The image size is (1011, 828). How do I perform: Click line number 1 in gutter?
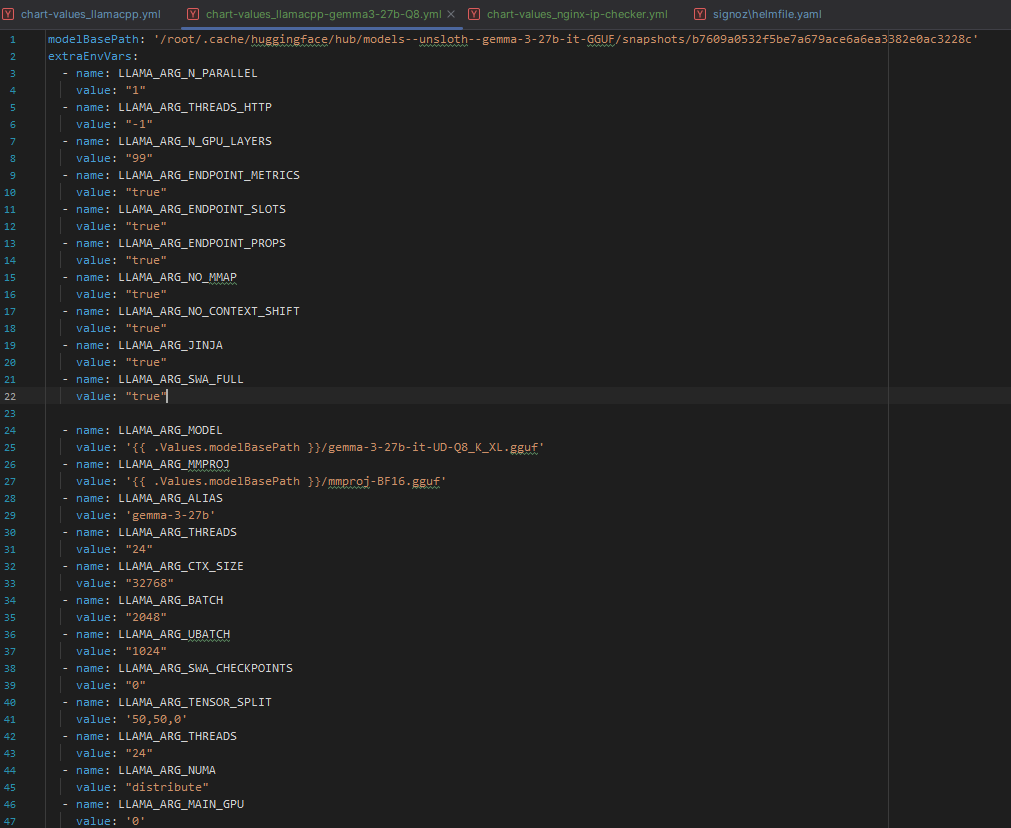coord(12,39)
